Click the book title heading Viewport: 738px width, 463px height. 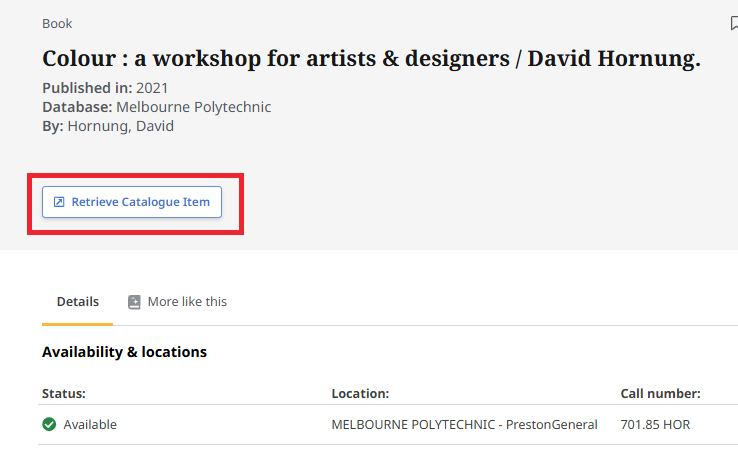(371, 59)
